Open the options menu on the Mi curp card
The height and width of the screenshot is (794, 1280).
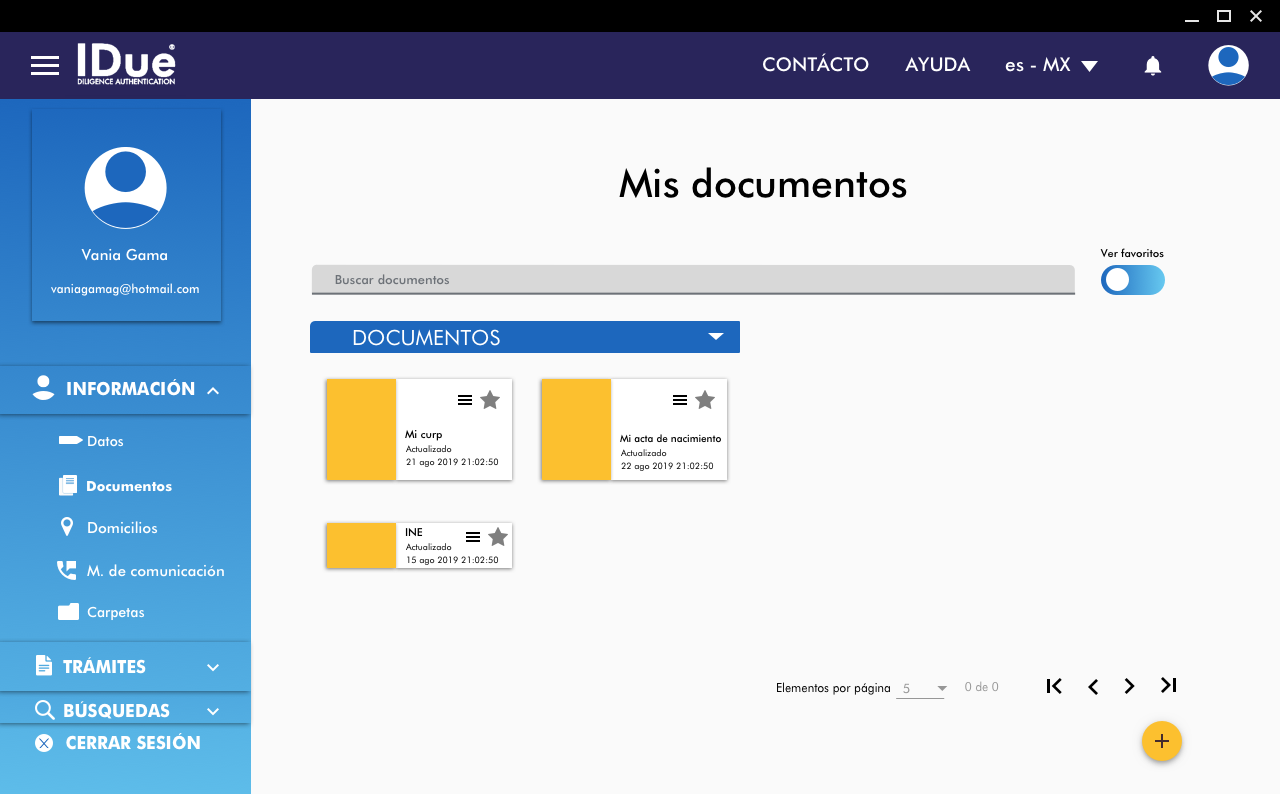coord(465,400)
